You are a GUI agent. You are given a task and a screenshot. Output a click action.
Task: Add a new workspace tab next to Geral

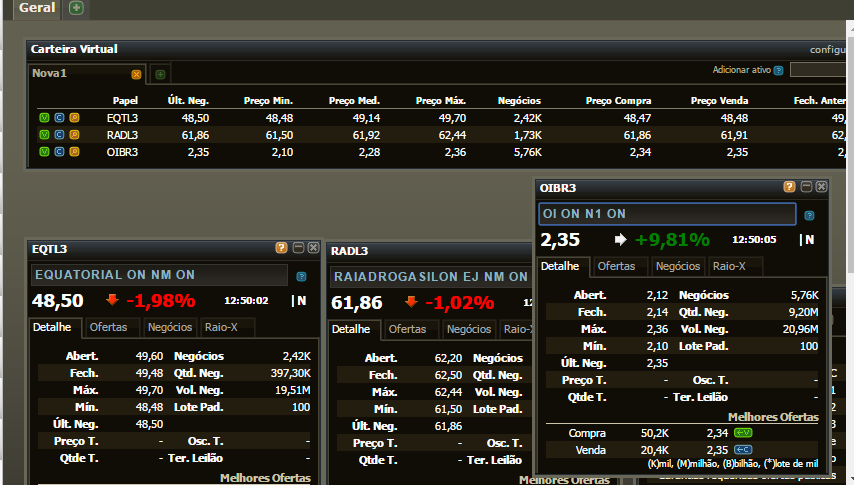[x=76, y=8]
